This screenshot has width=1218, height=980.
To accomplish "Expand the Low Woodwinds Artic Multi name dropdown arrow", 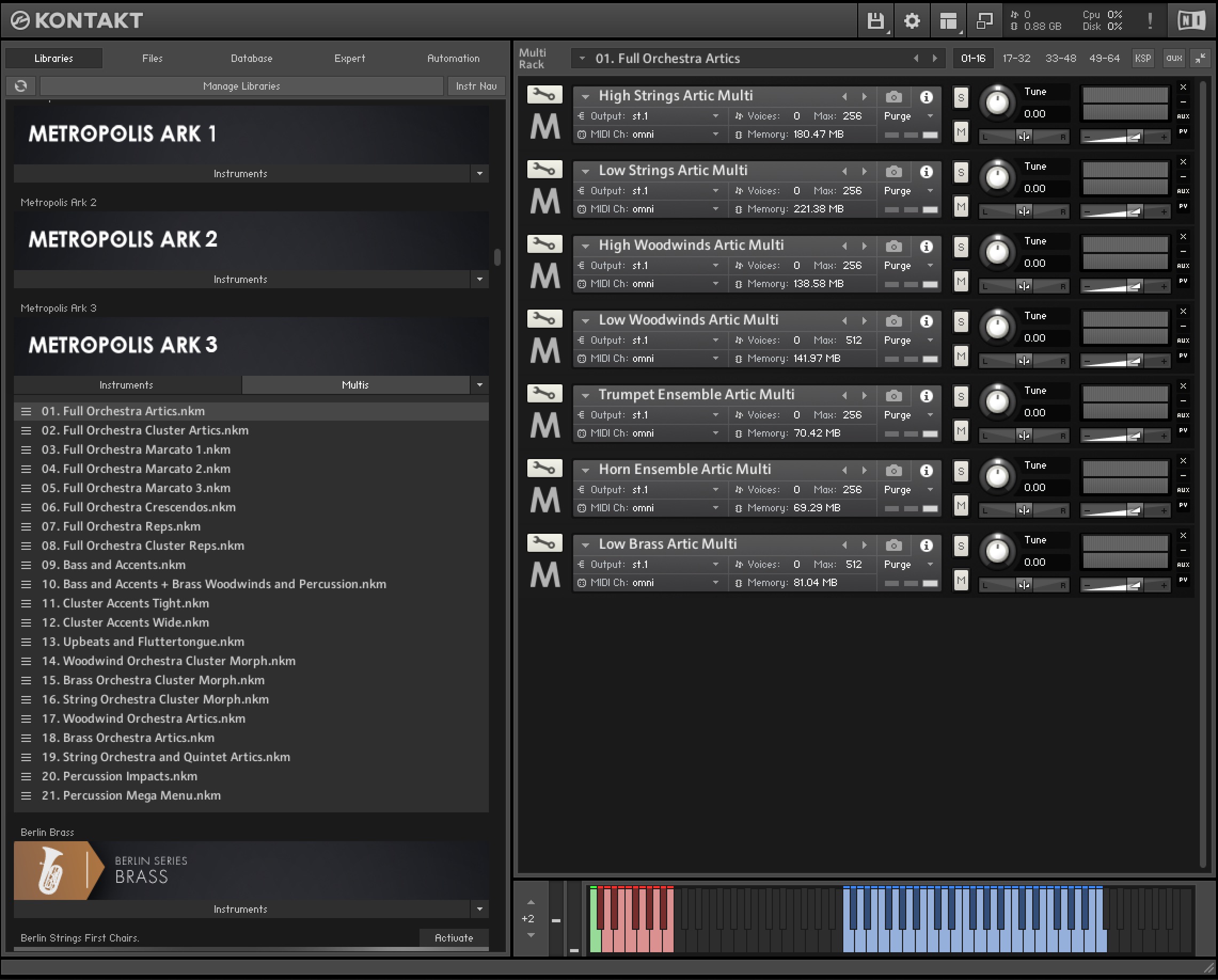I will (x=586, y=321).
